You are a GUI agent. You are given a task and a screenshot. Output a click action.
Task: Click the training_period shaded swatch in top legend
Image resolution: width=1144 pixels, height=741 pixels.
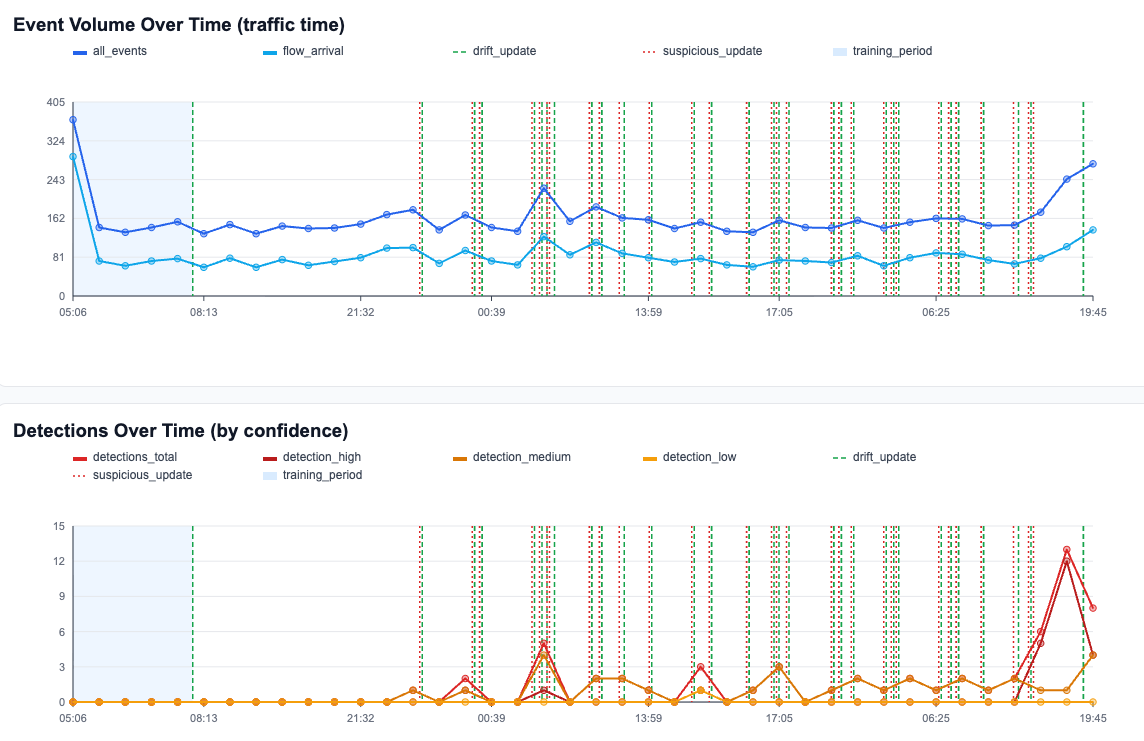pyautogui.click(x=840, y=51)
